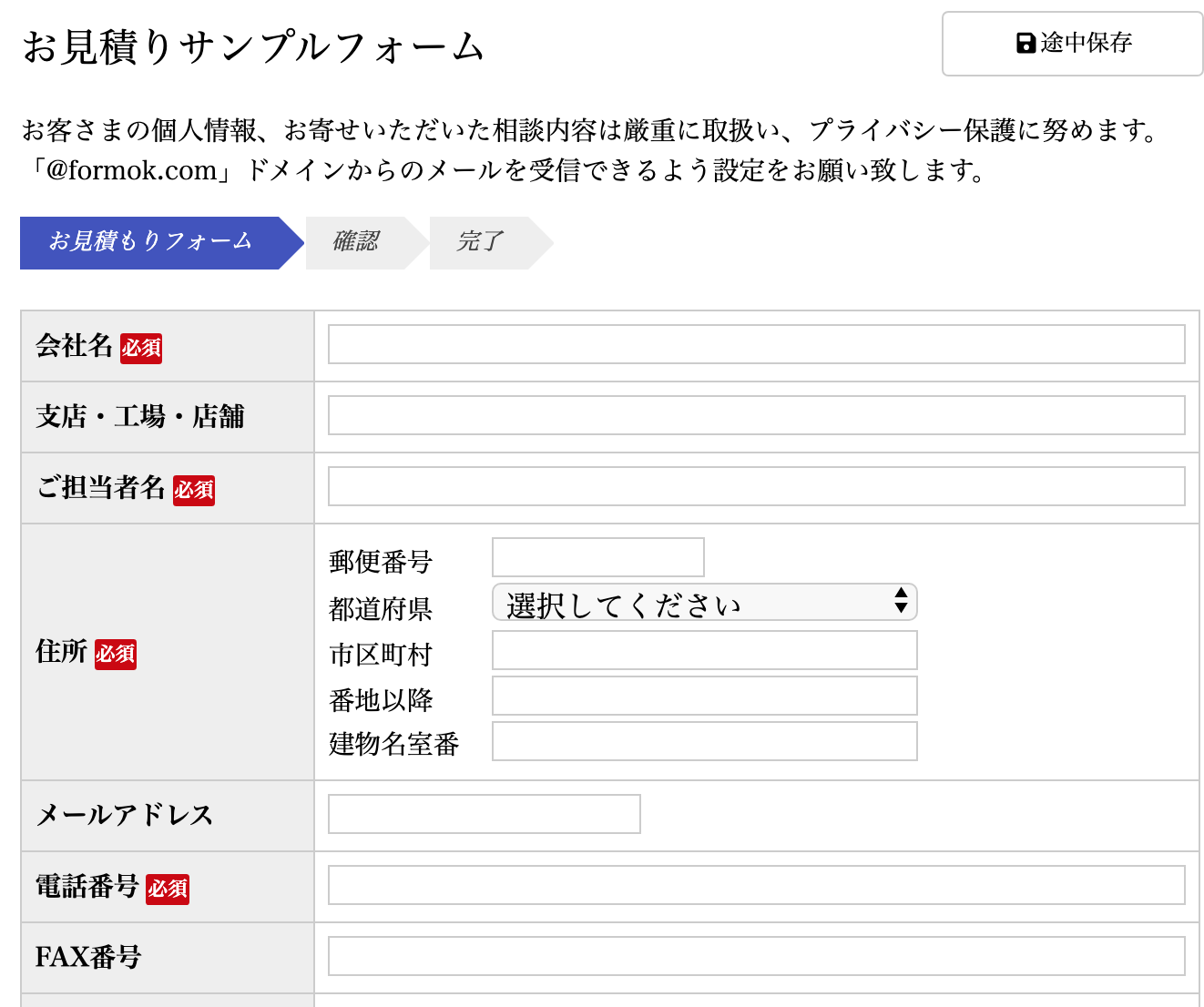The height and width of the screenshot is (1007, 1204).
Task: Click the 必須 badge beside 電話番号
Action: tap(168, 889)
